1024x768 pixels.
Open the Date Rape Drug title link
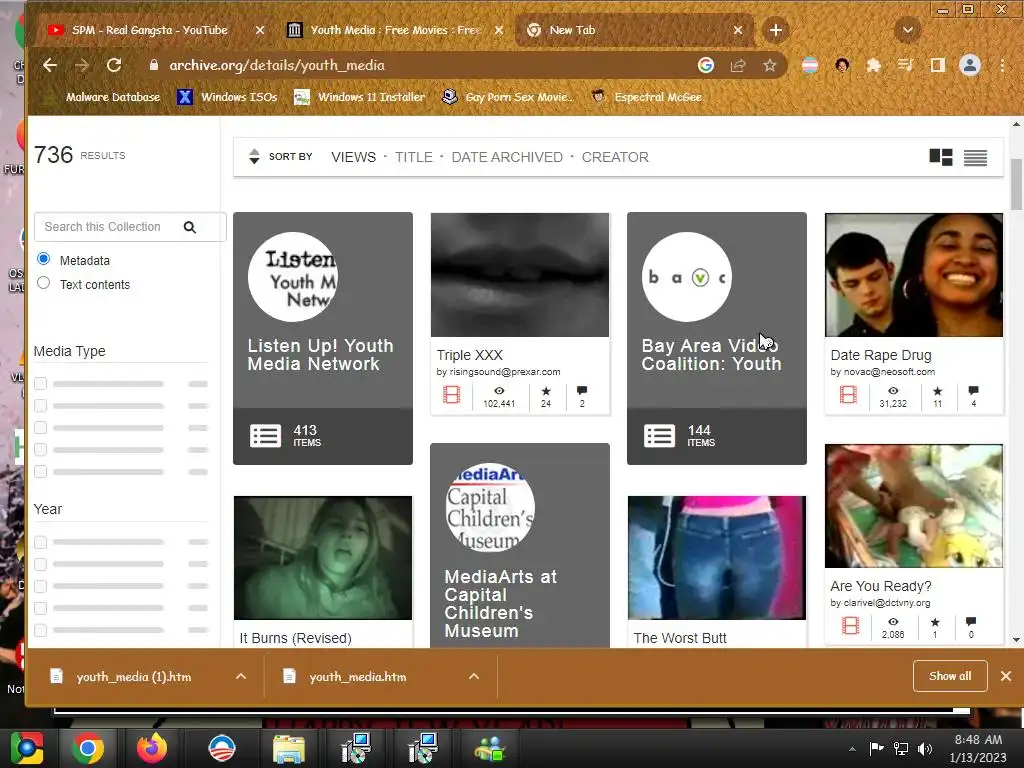880,355
